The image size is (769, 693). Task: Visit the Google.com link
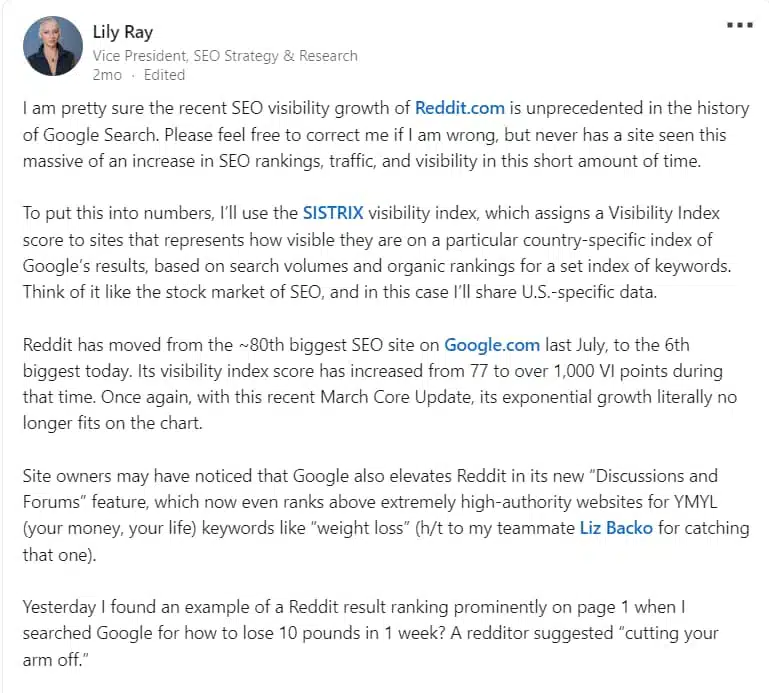pos(492,345)
